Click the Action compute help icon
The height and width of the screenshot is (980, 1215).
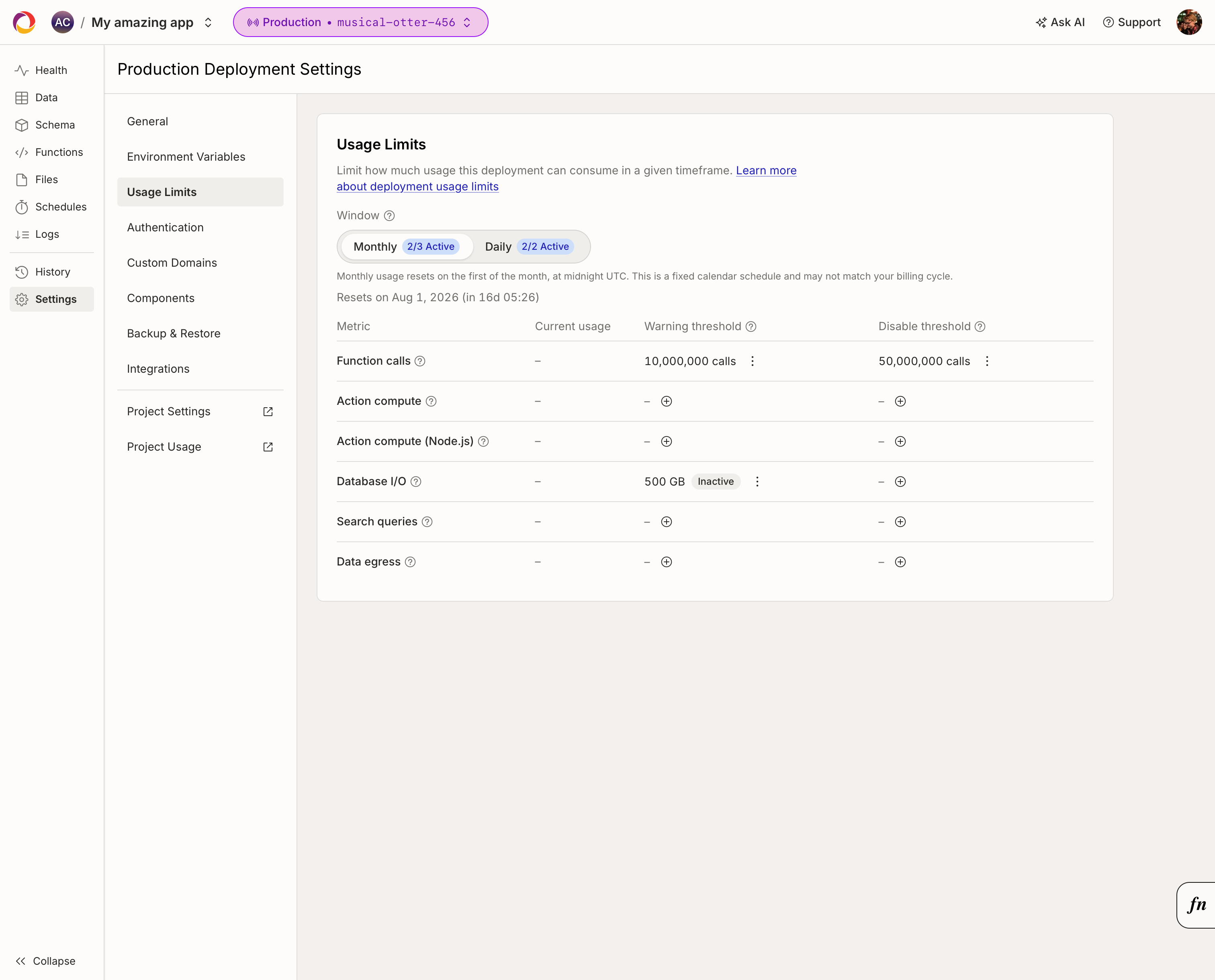coord(431,401)
